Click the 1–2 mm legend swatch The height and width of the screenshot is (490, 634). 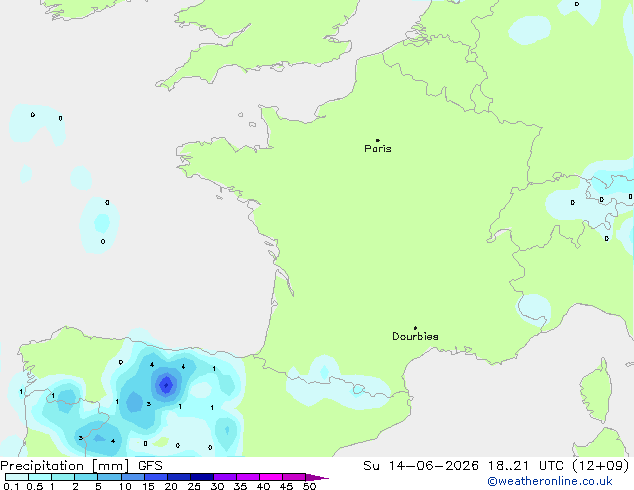tap(63, 477)
